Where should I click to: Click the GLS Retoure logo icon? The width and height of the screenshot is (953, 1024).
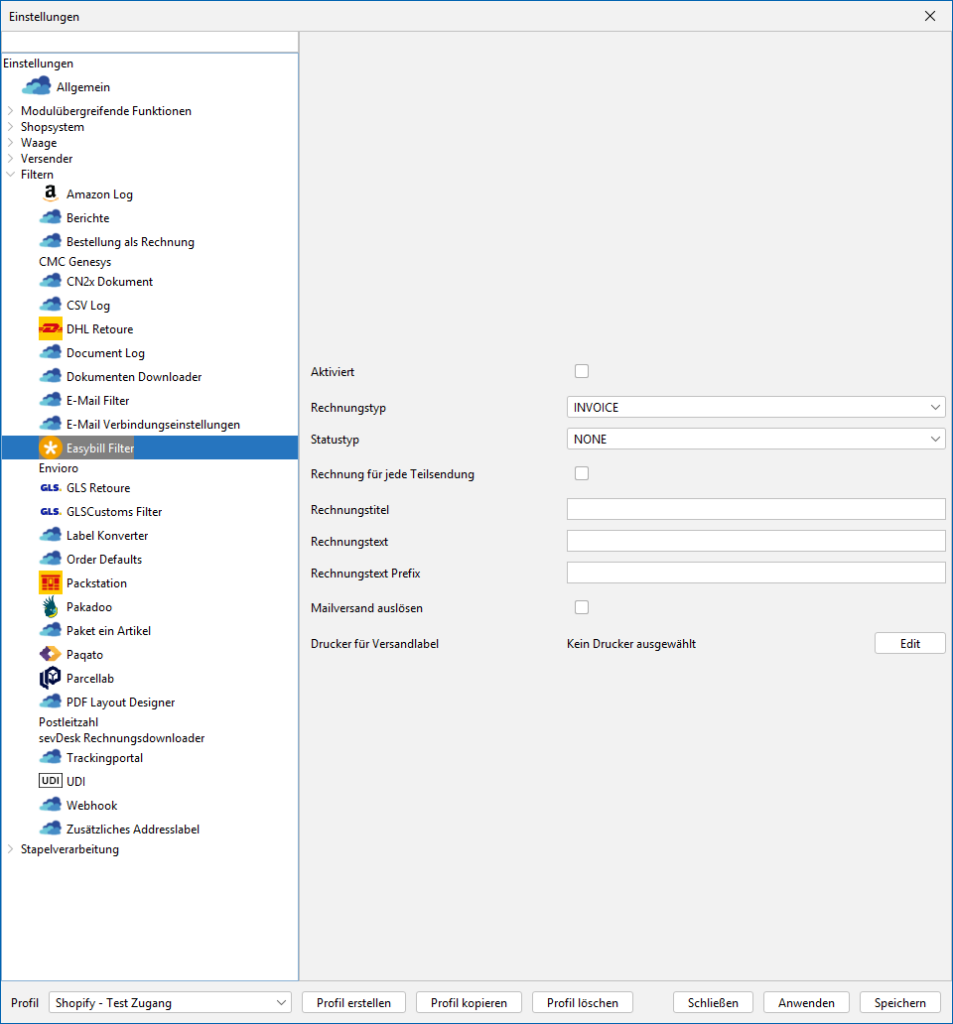click(50, 488)
